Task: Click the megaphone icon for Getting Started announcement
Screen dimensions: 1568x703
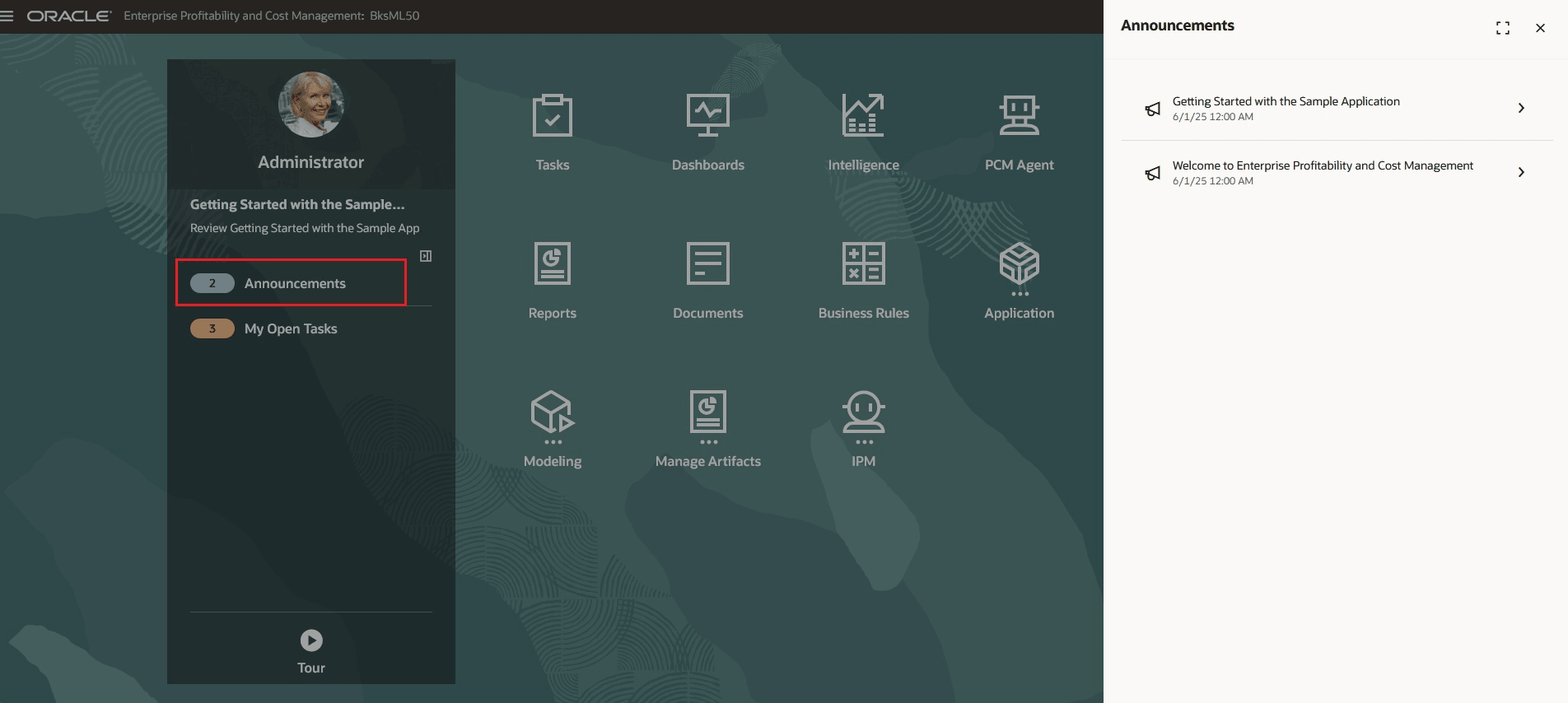Action: (x=1153, y=109)
